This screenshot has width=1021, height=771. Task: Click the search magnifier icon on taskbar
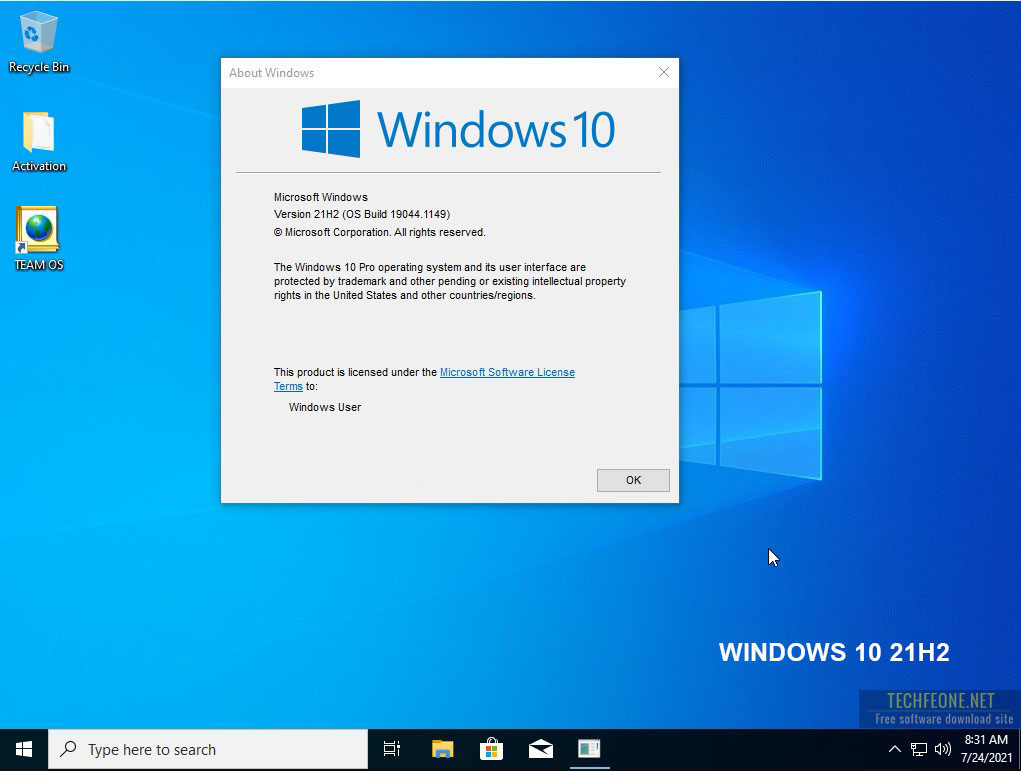point(68,750)
